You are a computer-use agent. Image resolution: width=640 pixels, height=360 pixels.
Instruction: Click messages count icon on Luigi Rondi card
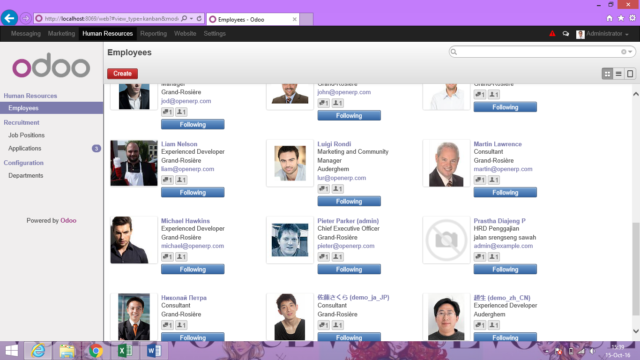point(323,189)
